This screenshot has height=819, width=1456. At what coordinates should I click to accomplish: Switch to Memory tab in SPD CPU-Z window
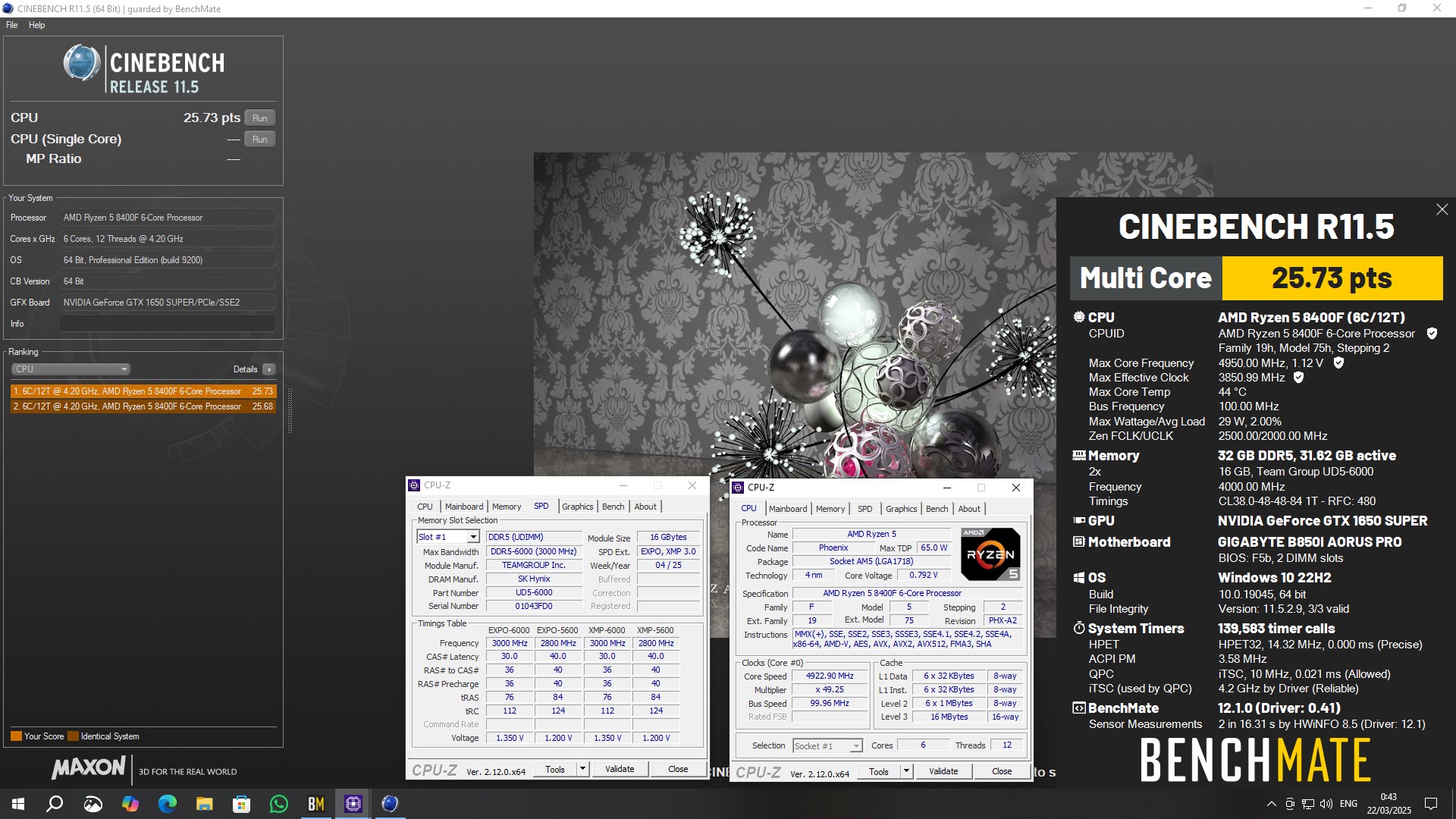507,507
